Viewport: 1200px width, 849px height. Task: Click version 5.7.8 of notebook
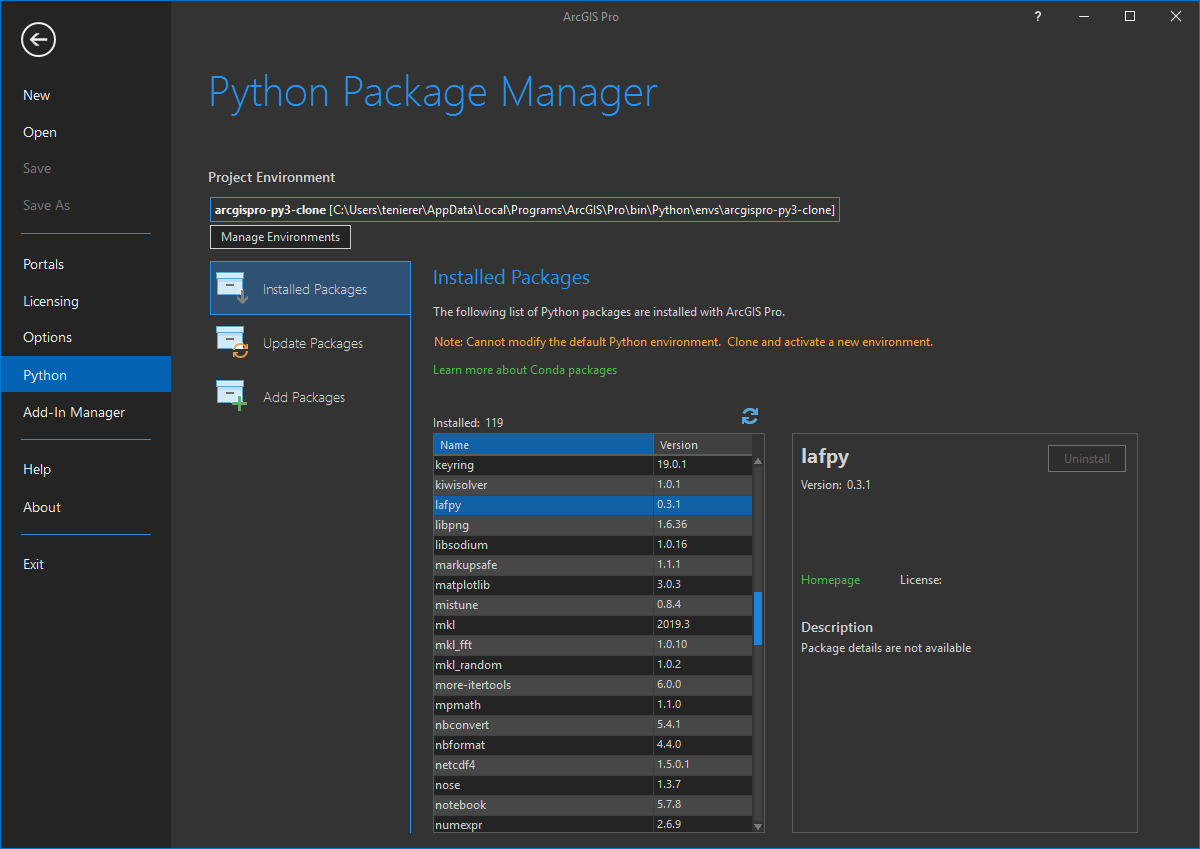(x=669, y=805)
